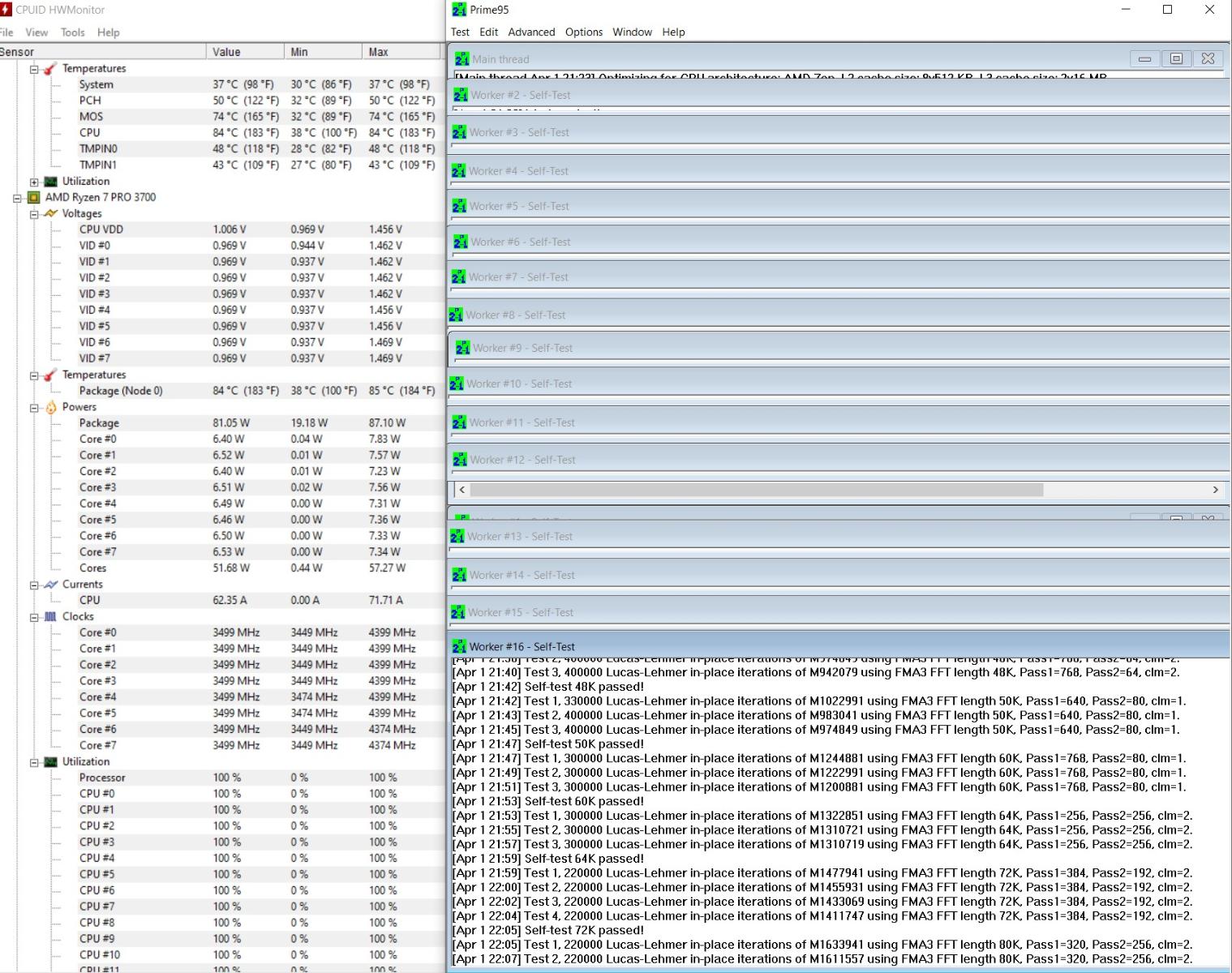Expand the collapsed Utilization node below TMPIN1
Image resolution: width=1232 pixels, height=973 pixels.
pyautogui.click(x=34, y=182)
